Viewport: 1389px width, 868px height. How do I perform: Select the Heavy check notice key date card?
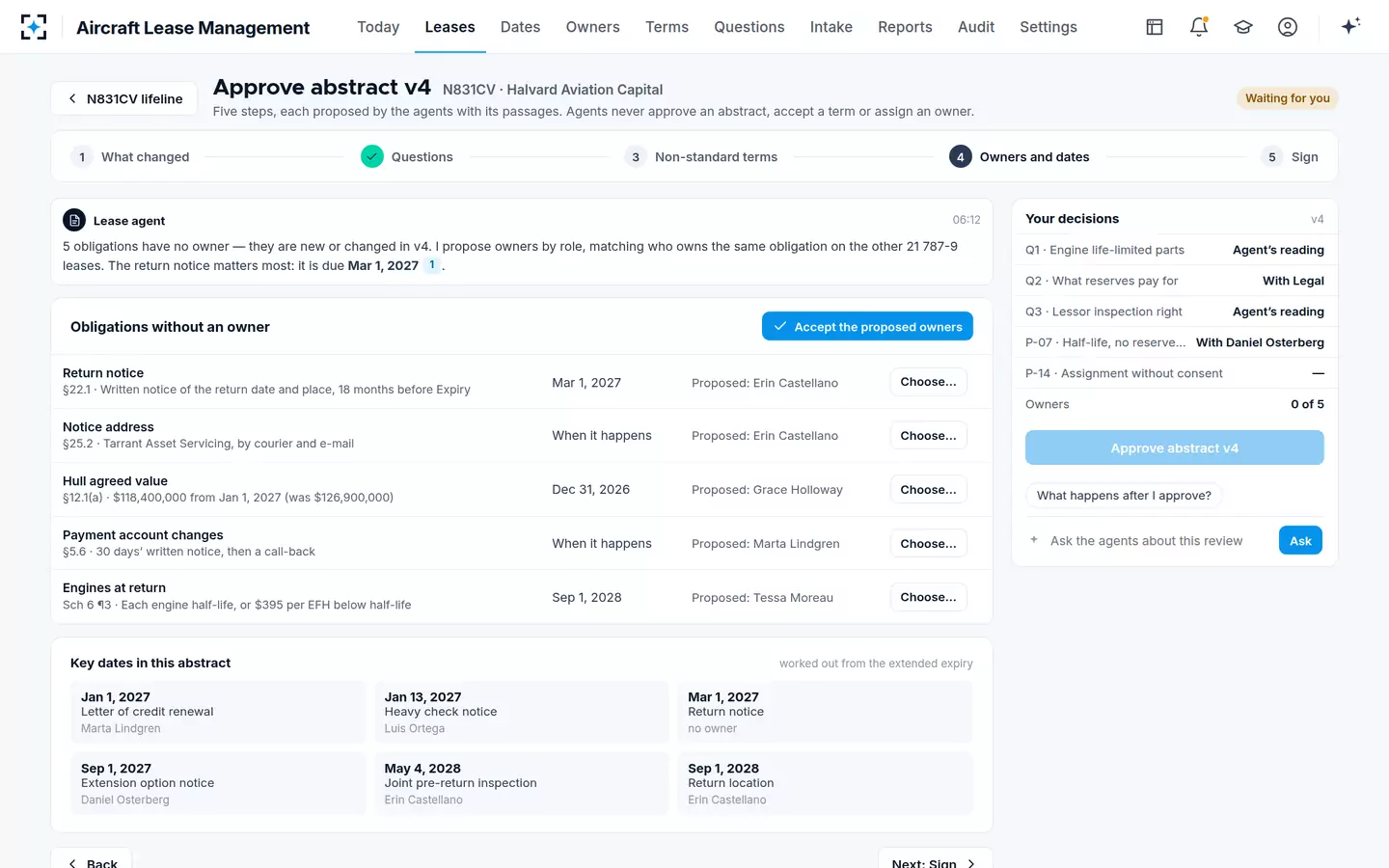click(x=521, y=713)
